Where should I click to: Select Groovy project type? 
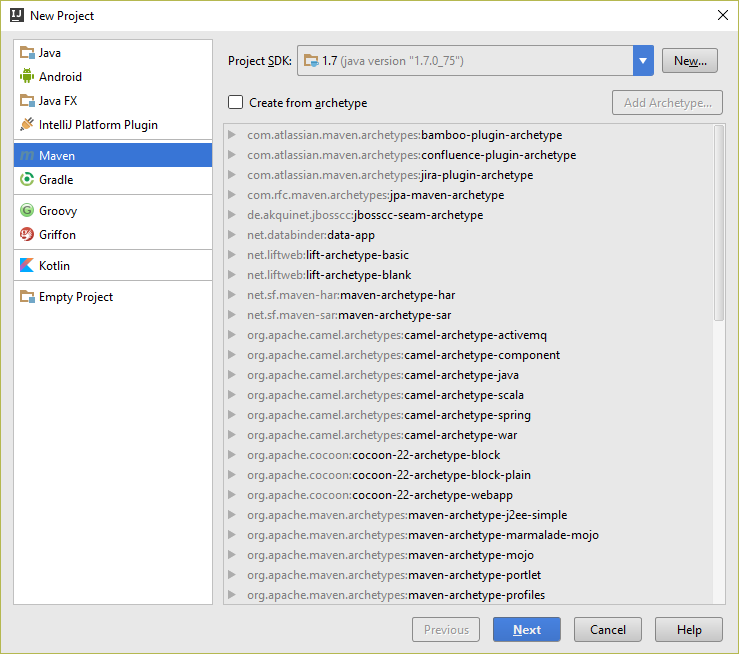coord(113,210)
